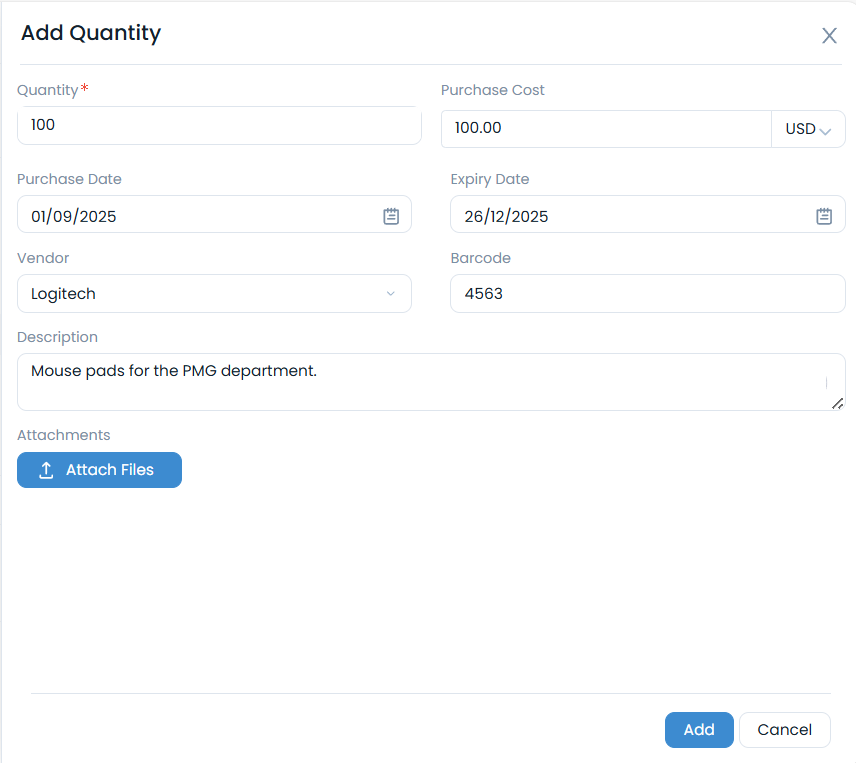Click the Cancel button

click(x=785, y=730)
